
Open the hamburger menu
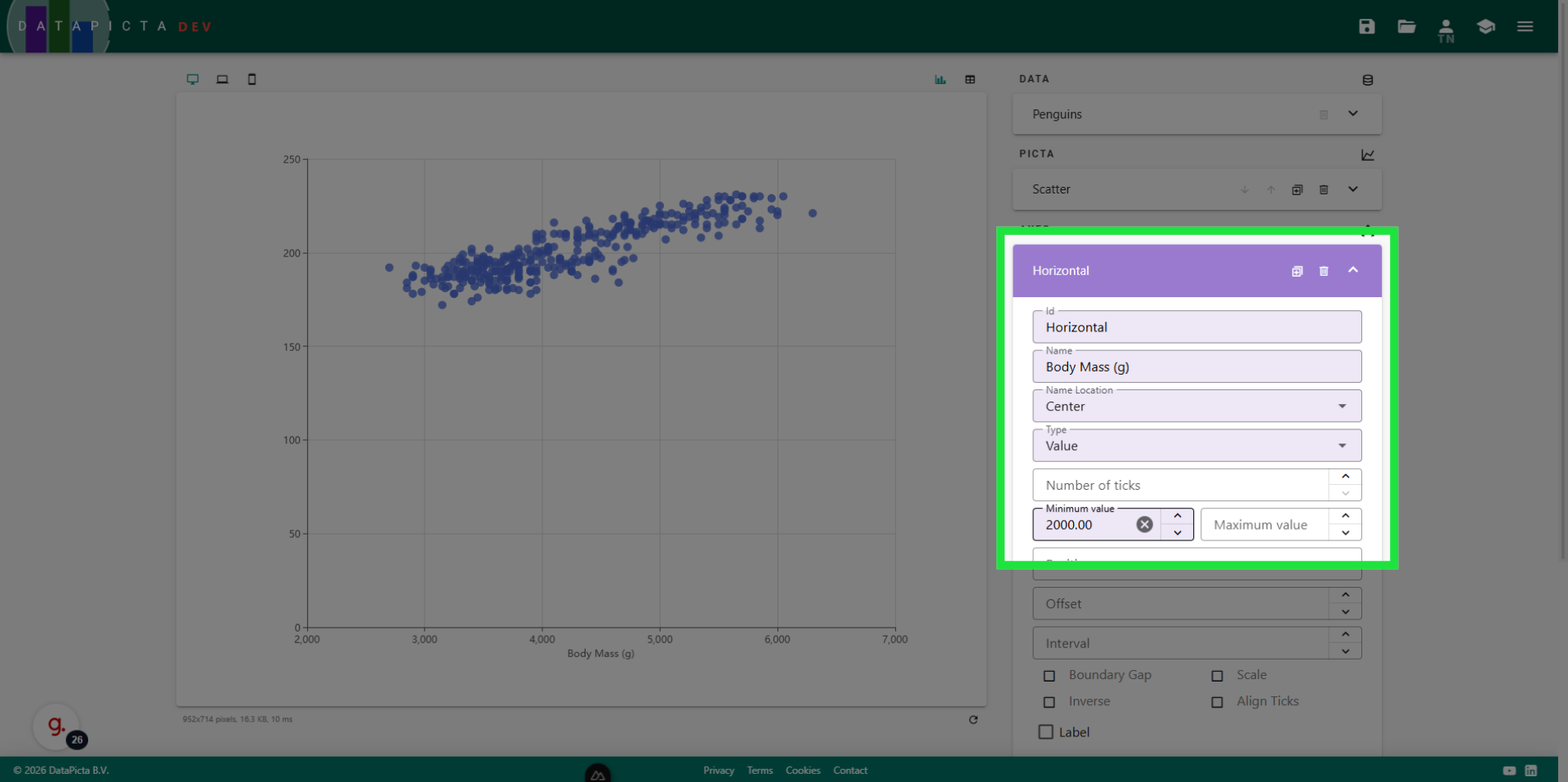pos(1525,26)
